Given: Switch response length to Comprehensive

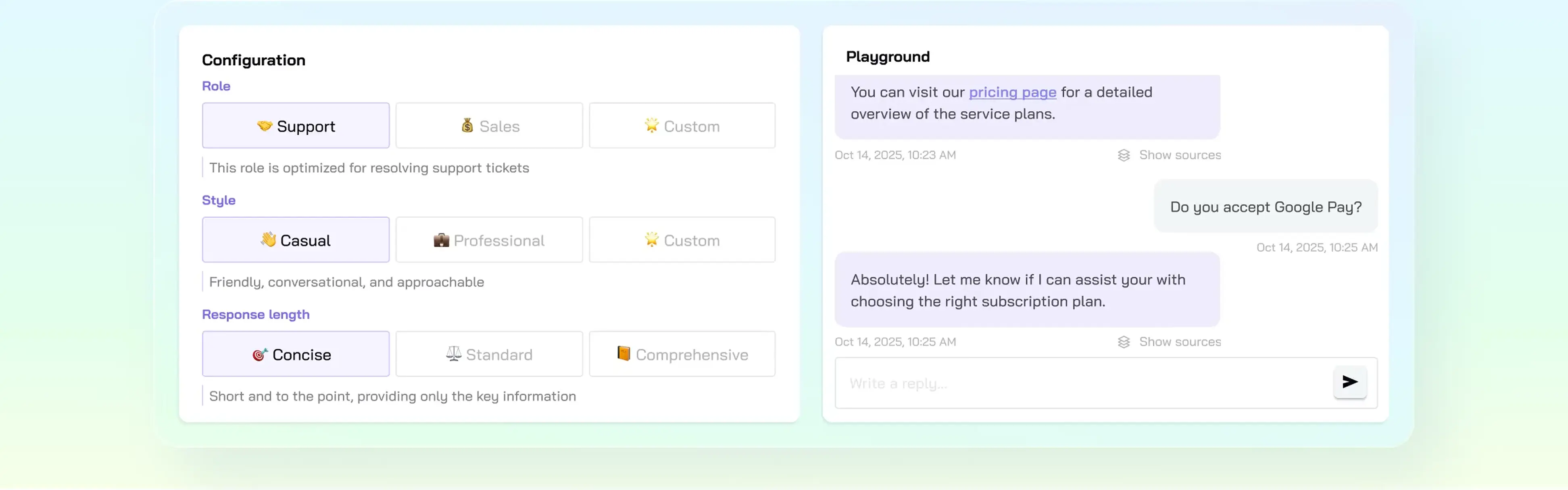Looking at the screenshot, I should coord(682,354).
